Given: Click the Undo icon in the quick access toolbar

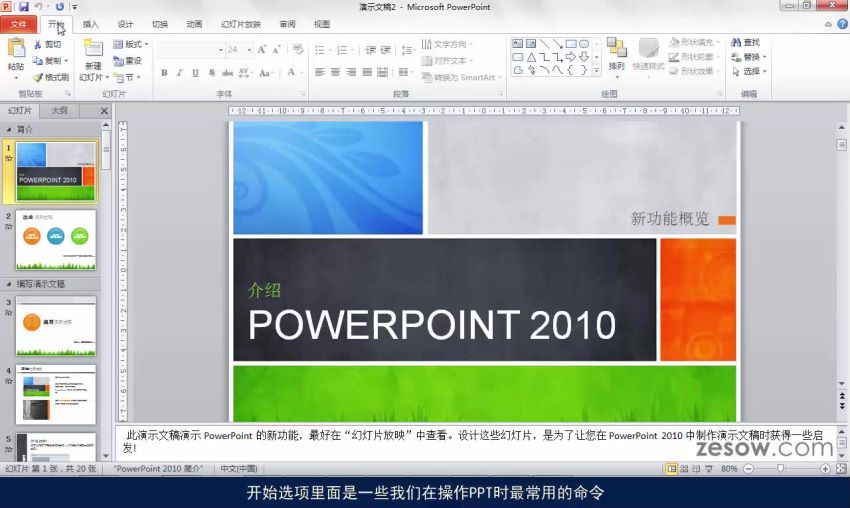Looking at the screenshot, I should tap(38, 7).
